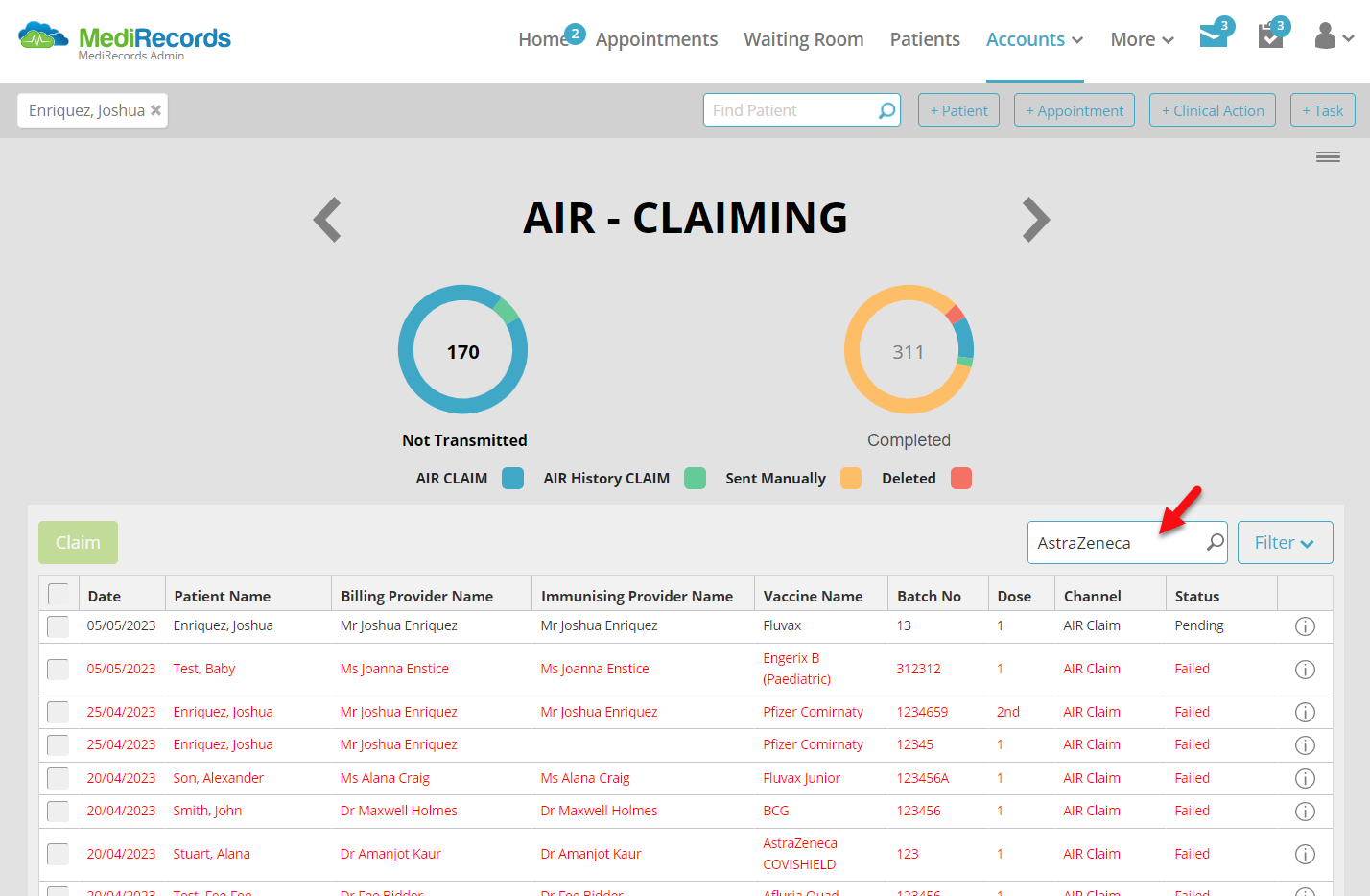
Task: Click patient name Stuart, Alana
Action: pos(211,854)
